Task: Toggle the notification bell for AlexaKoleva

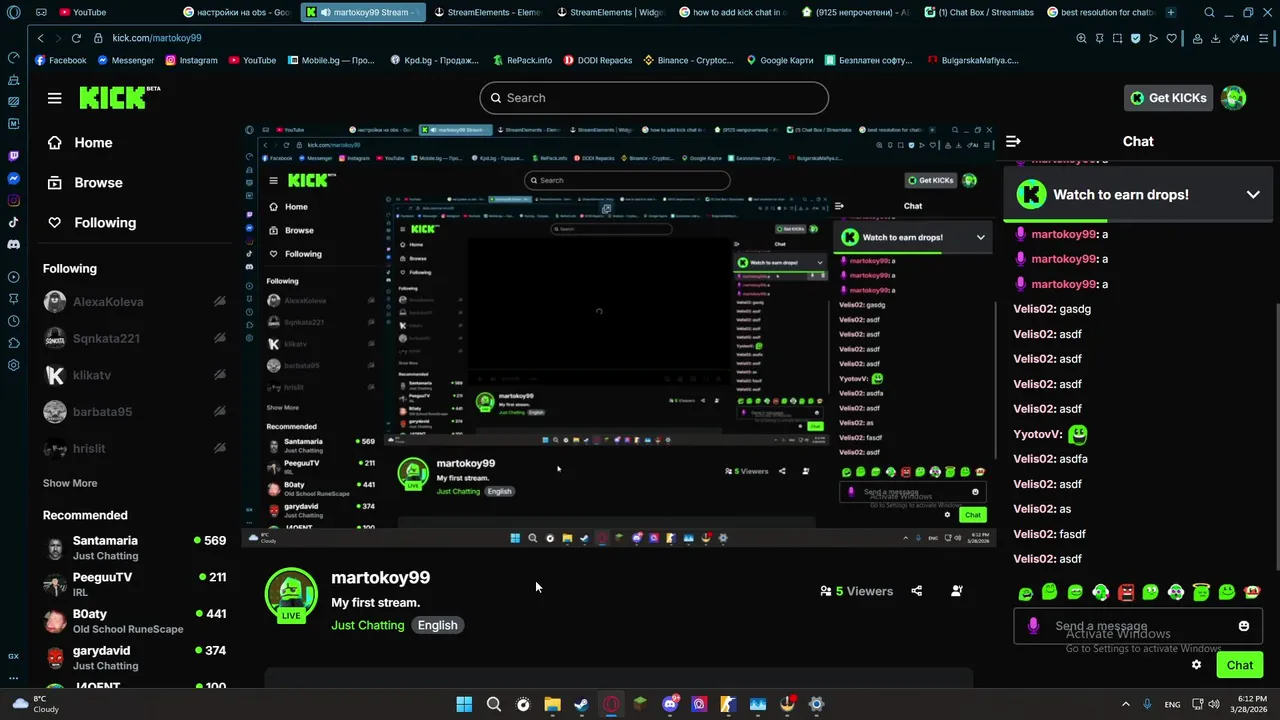Action: tap(219, 302)
